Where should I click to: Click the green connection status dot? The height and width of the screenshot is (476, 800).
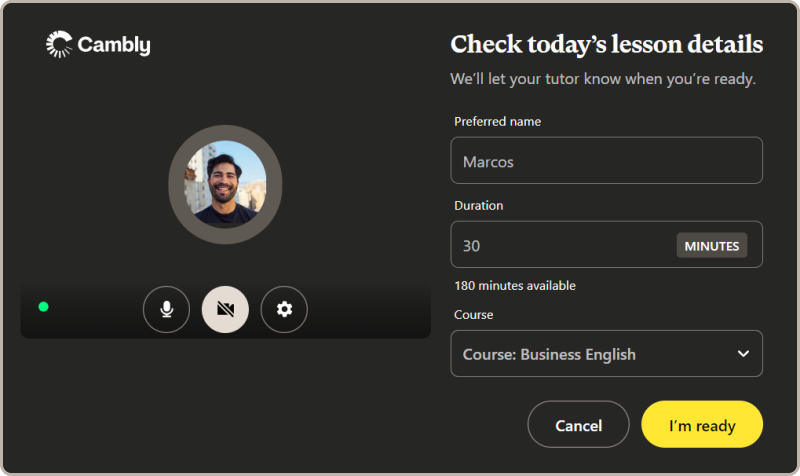click(x=43, y=306)
